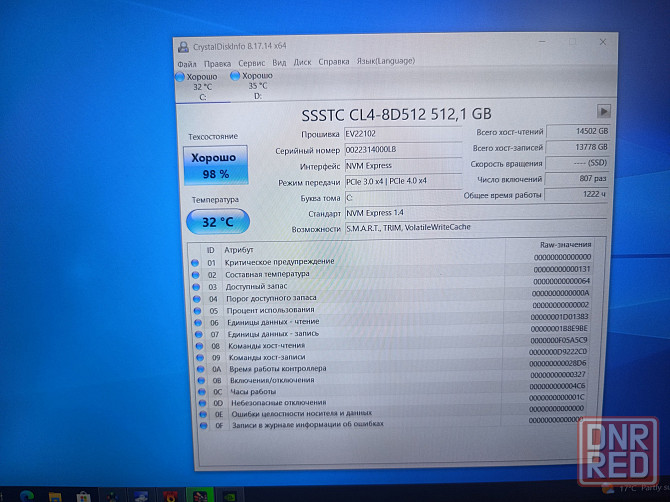Viewport: 670px width, 502px height.
Task: Click the next disk arrow button
Action: click(x=603, y=112)
